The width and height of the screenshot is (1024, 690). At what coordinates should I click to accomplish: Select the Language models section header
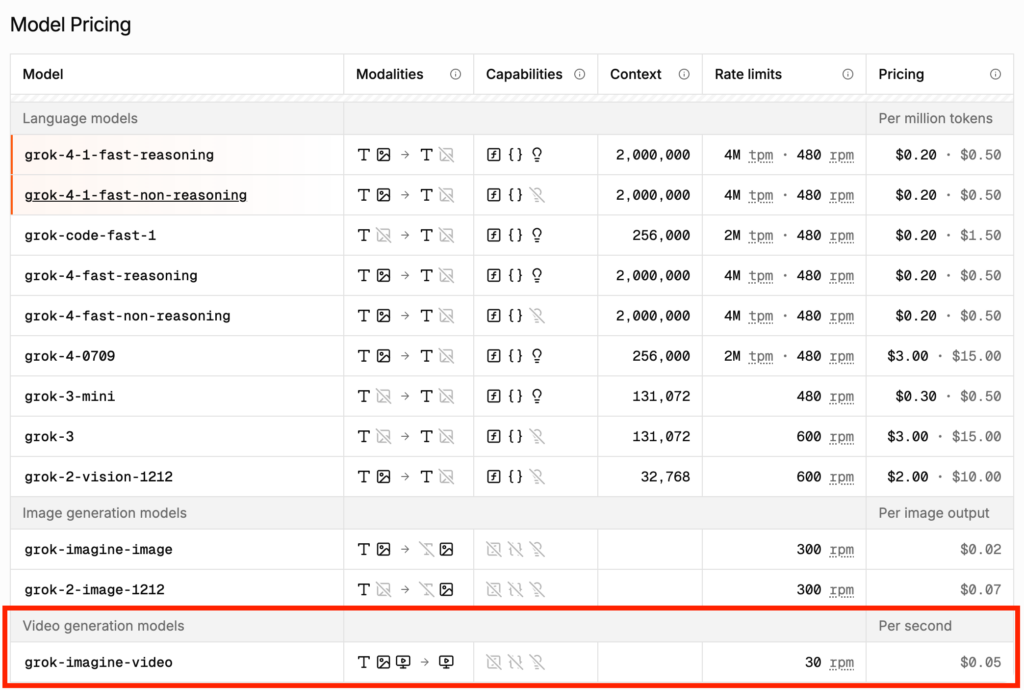(x=80, y=118)
